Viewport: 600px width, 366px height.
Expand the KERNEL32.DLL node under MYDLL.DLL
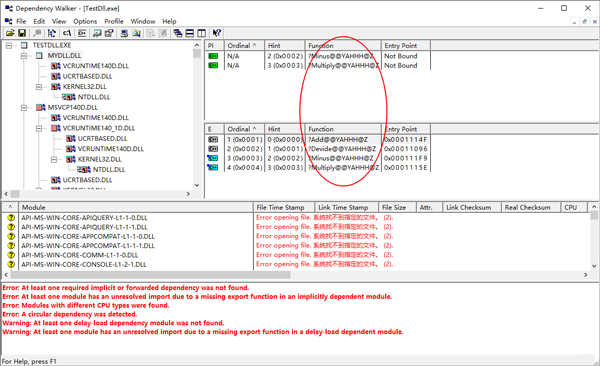pyautogui.click(x=39, y=87)
